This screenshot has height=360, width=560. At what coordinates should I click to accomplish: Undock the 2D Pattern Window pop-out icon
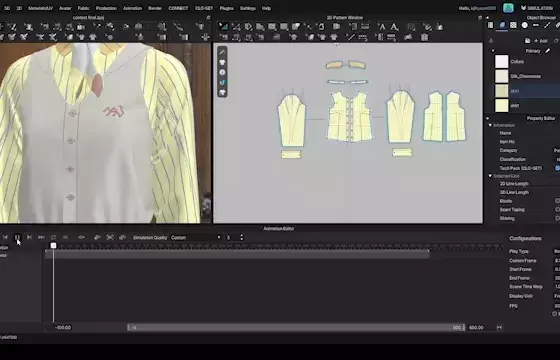(x=480, y=18)
